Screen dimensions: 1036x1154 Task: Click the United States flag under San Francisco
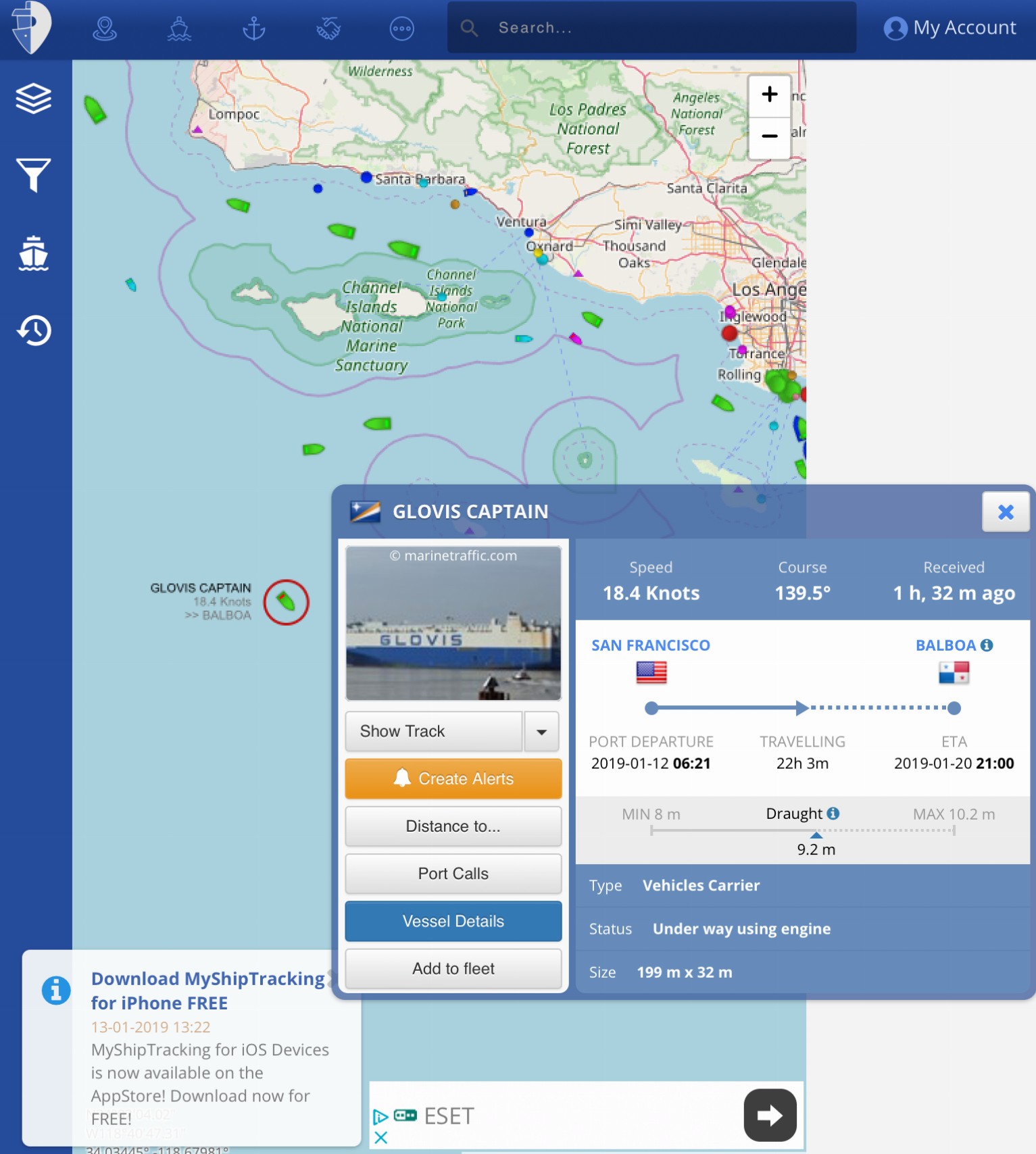pos(651,672)
